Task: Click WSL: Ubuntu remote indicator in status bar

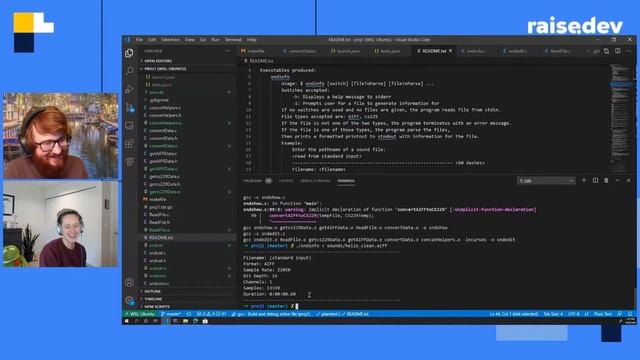Action: click(140, 314)
